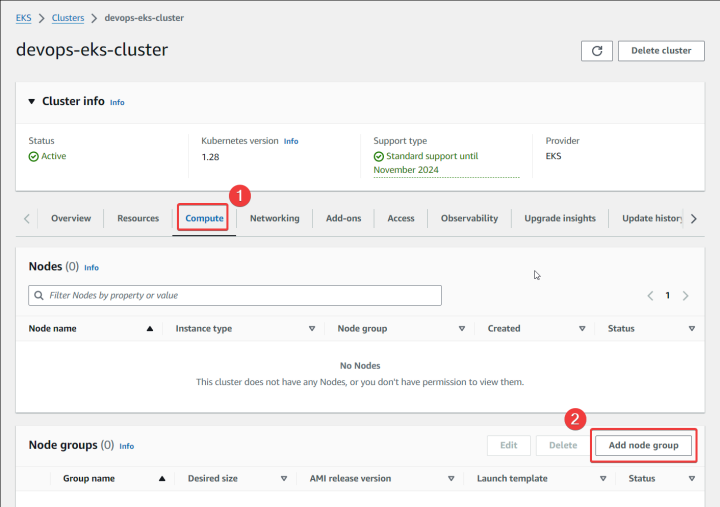The image size is (720, 507).
Task: Collapse the Cluster info section
Action: pyautogui.click(x=31, y=101)
